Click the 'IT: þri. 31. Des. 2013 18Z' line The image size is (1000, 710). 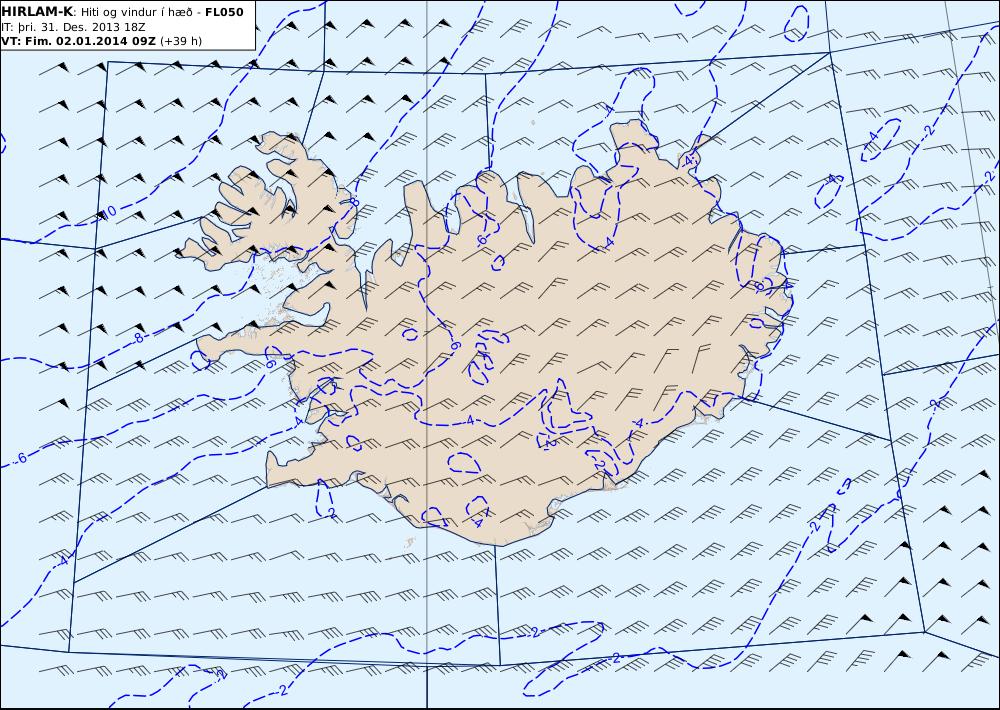(x=75, y=27)
